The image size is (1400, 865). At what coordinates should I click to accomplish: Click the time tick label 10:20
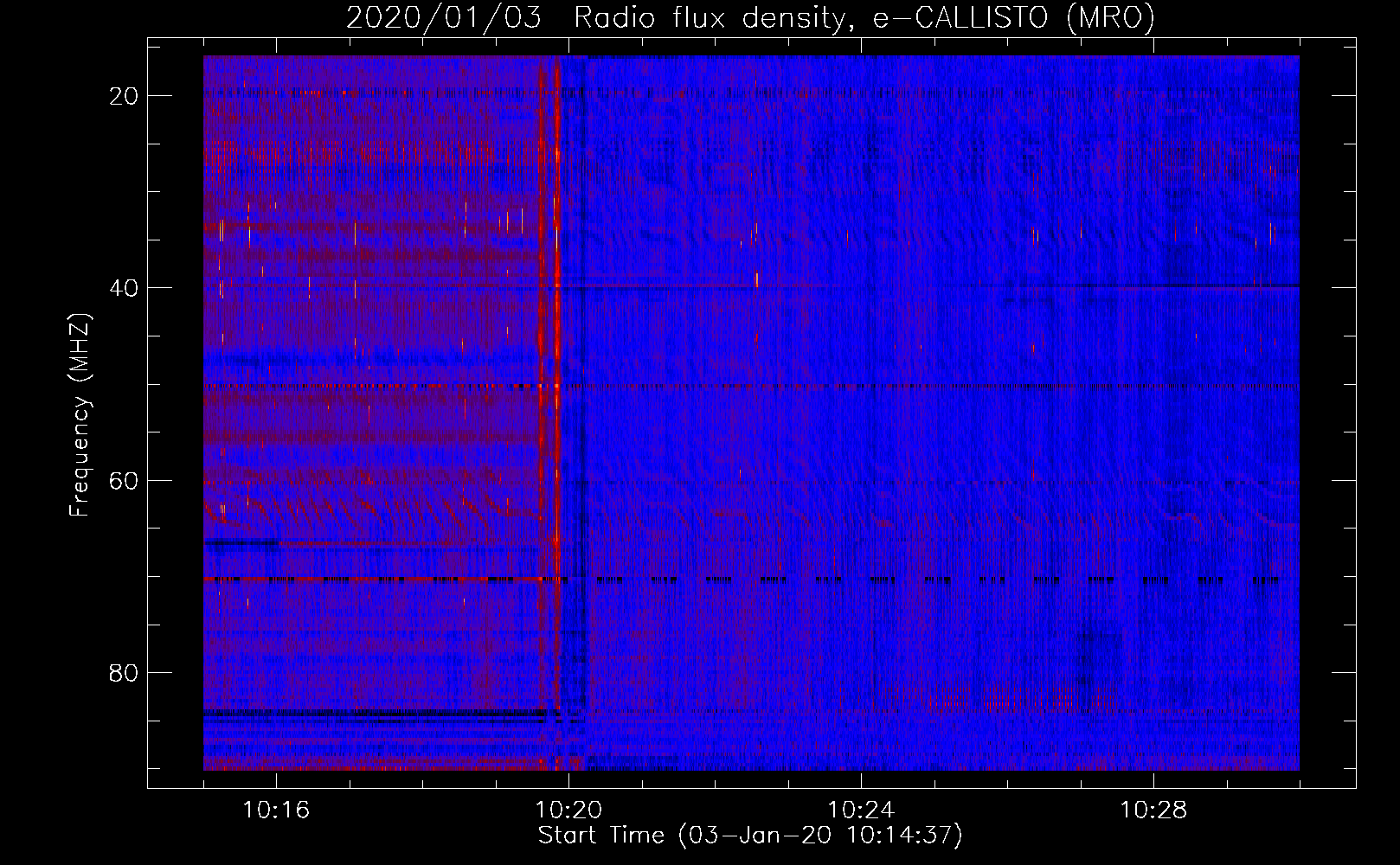pyautogui.click(x=568, y=811)
